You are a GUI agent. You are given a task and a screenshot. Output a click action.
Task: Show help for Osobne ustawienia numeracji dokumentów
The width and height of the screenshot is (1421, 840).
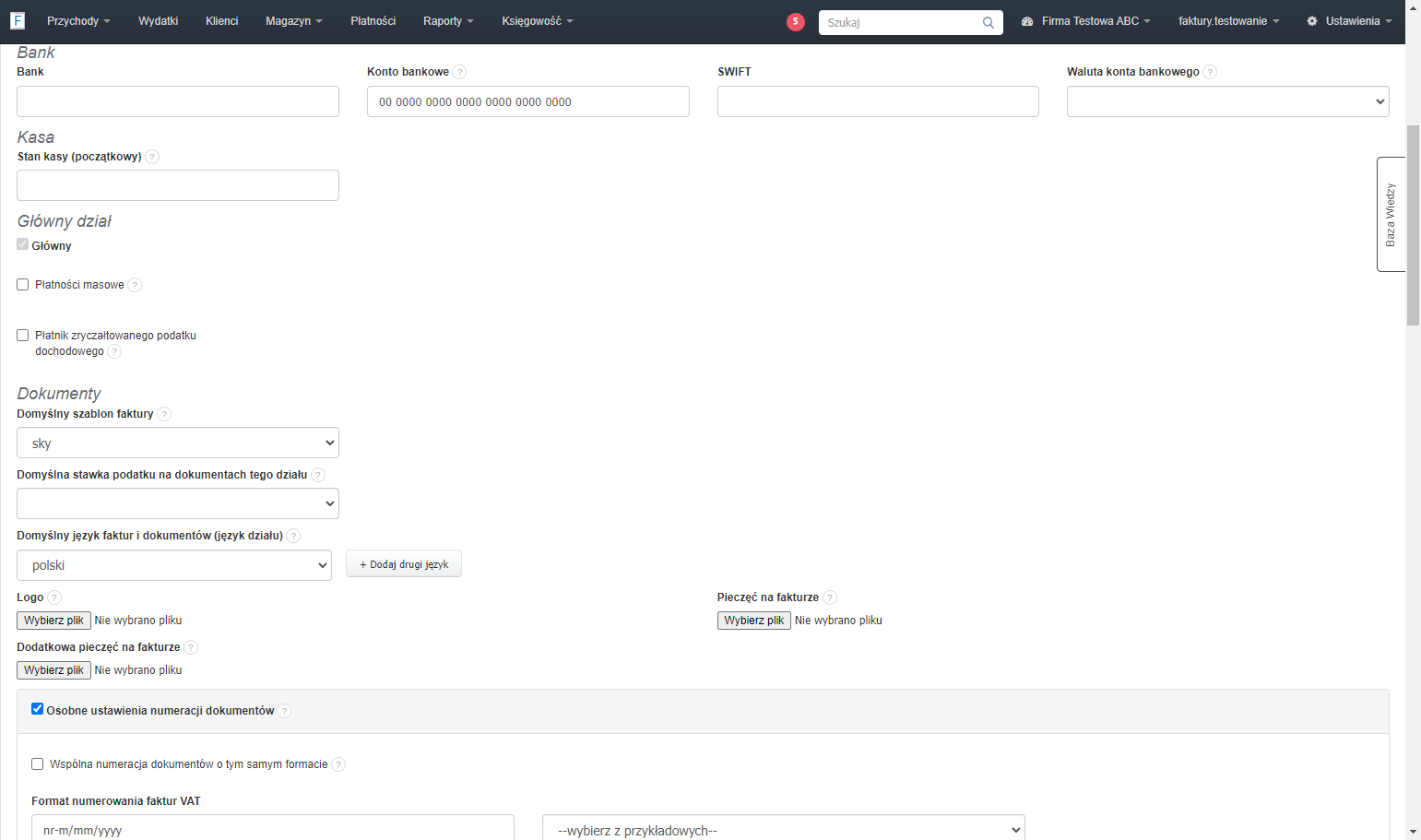285,711
